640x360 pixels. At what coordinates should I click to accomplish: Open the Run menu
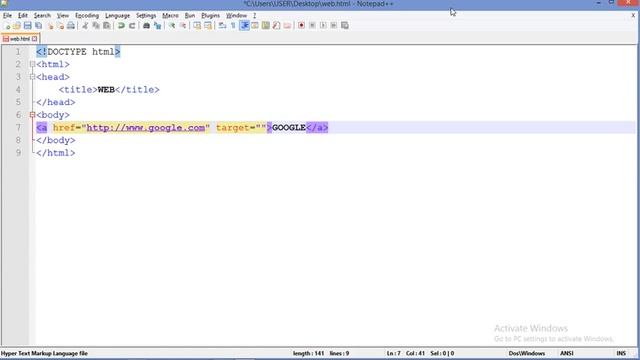tap(190, 16)
